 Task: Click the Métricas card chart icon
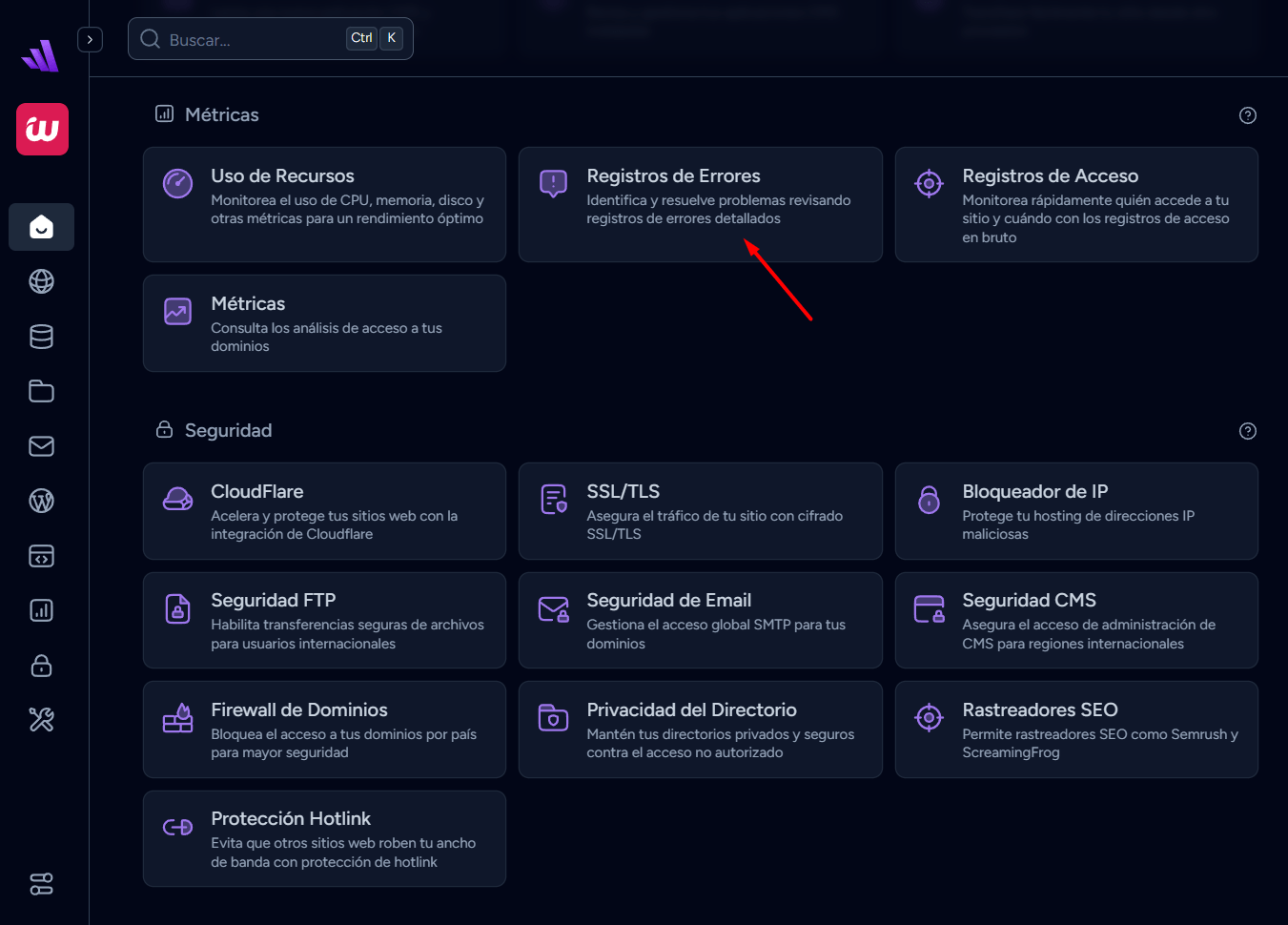pos(177,311)
